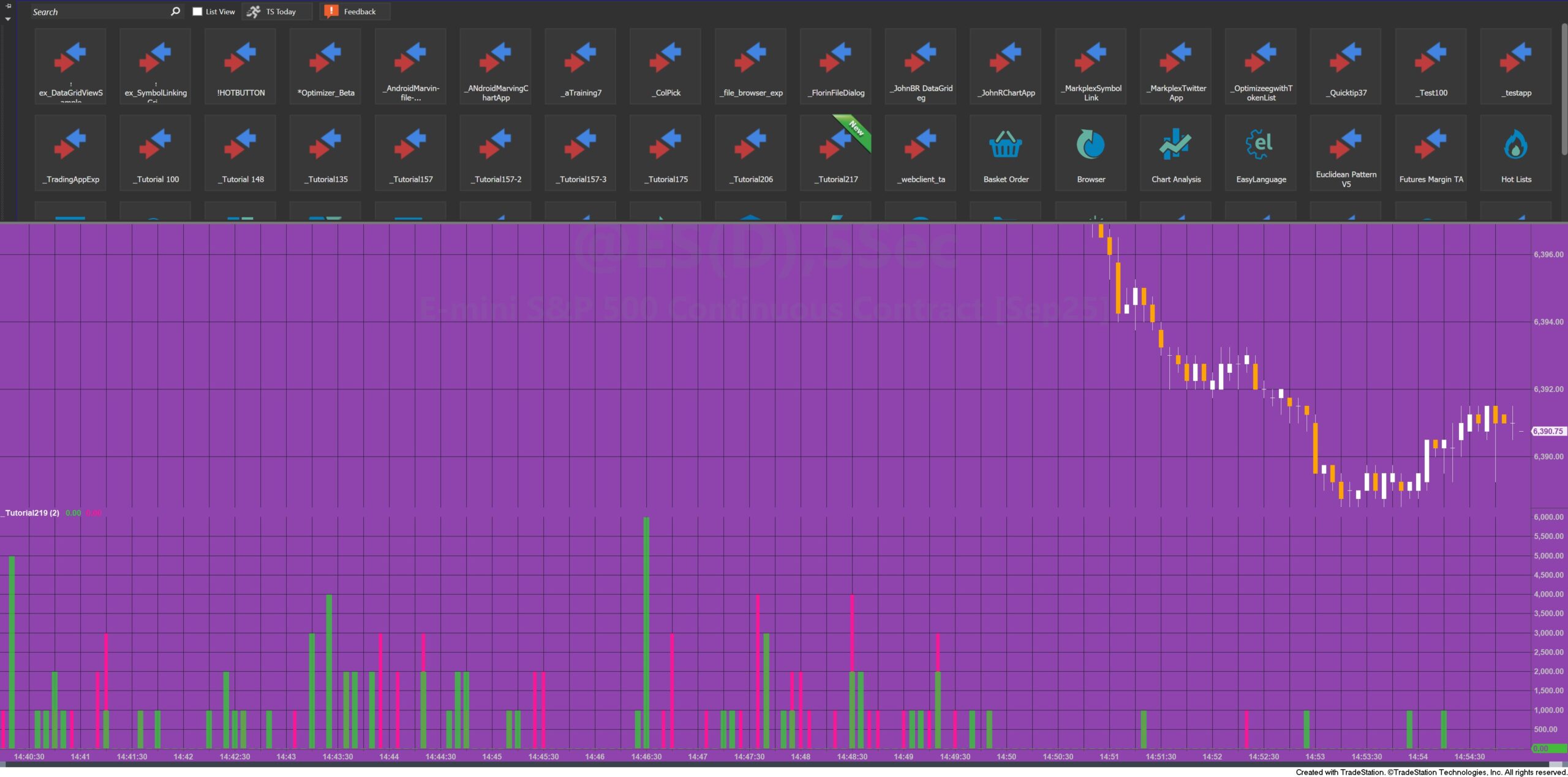Viewport: 1568px width, 777px height.
Task: Click the search magnifier icon
Action: pos(175,12)
